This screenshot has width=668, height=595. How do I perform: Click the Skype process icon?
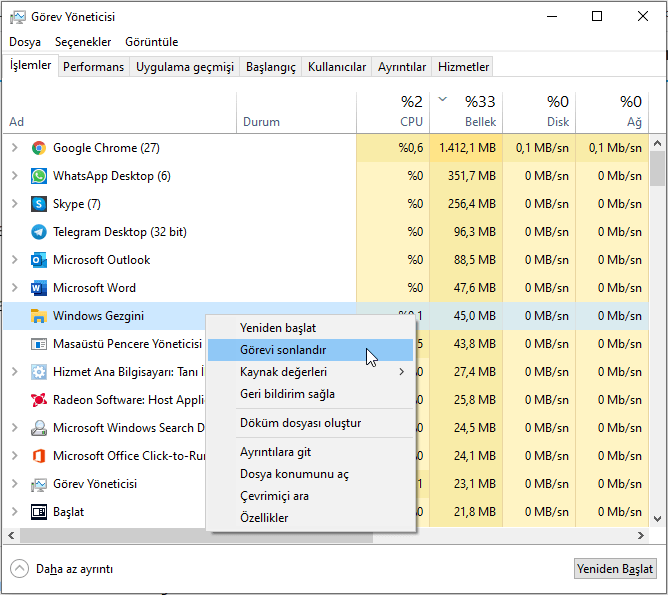[39, 204]
